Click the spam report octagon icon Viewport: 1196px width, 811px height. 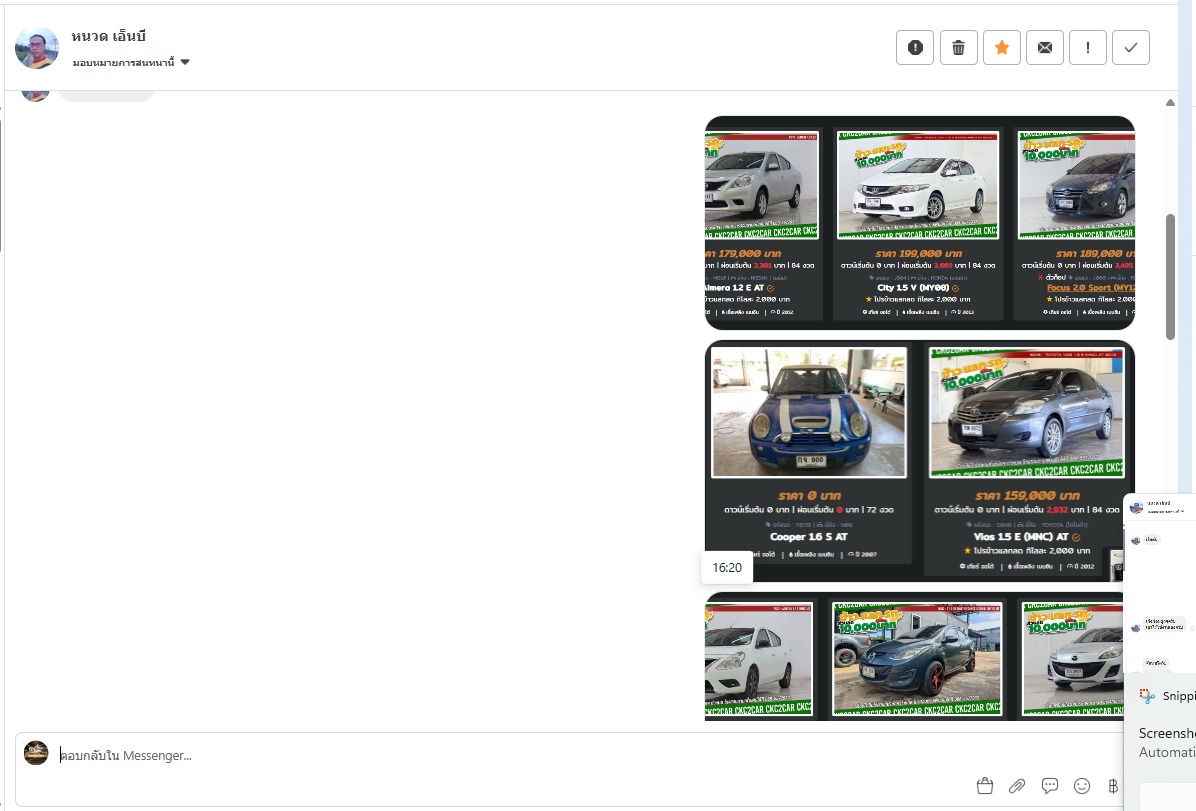pyautogui.click(x=915, y=47)
